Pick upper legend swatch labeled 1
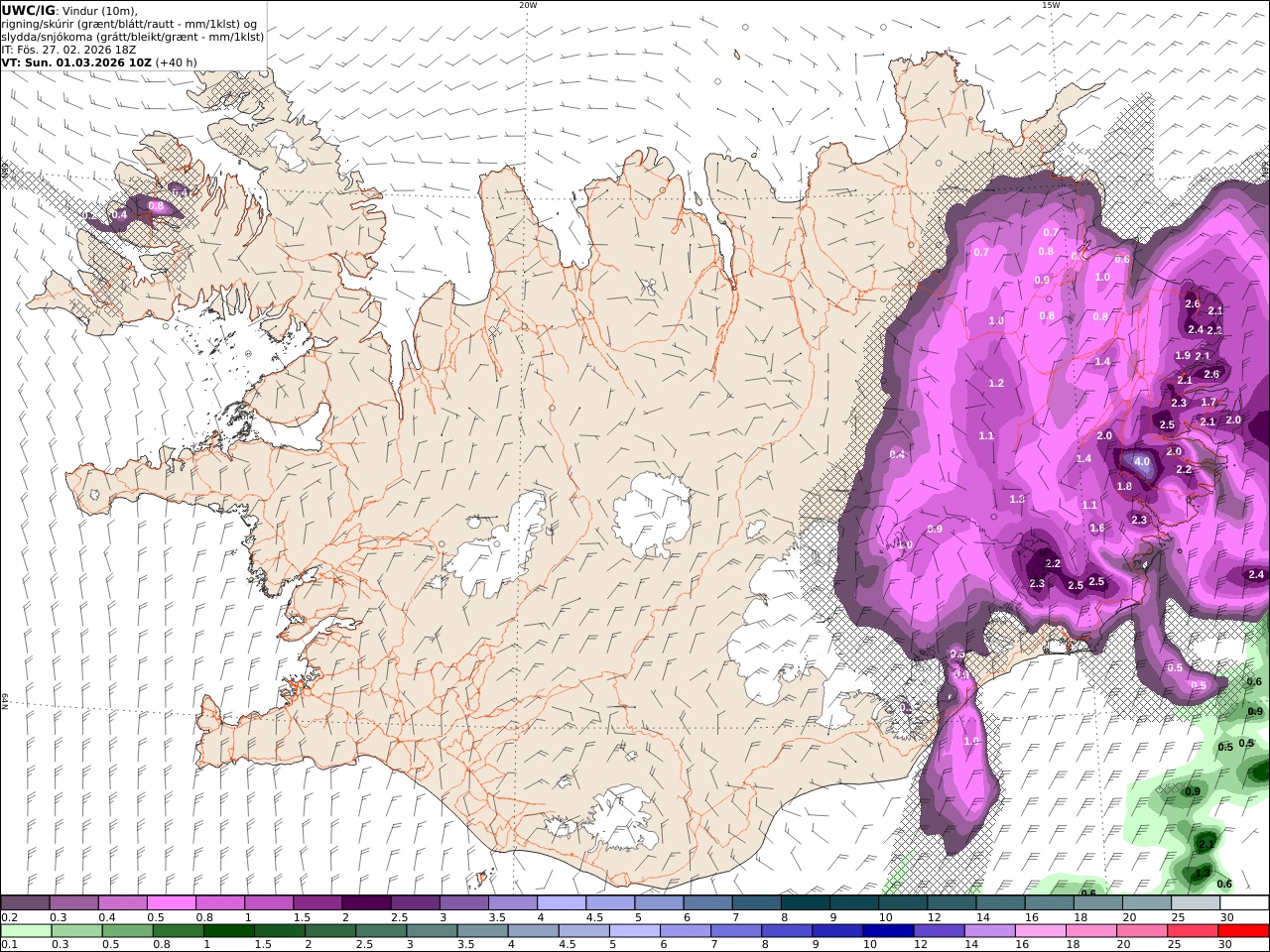 (x=269, y=903)
